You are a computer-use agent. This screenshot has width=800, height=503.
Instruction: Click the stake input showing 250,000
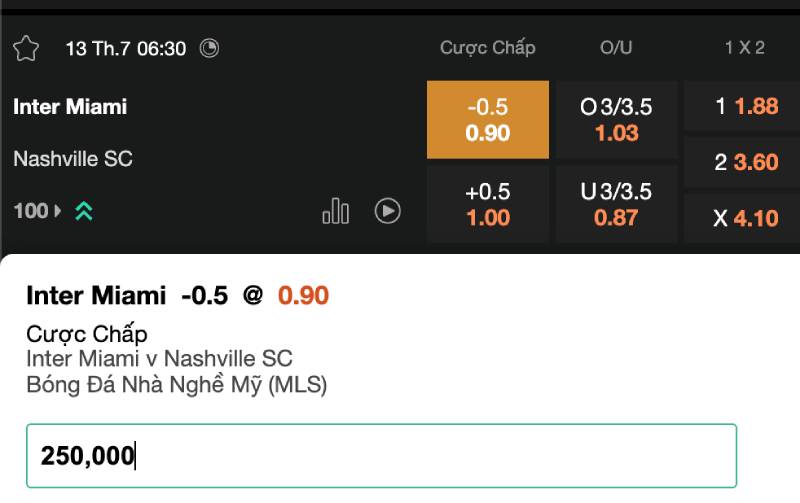pyautogui.click(x=381, y=456)
